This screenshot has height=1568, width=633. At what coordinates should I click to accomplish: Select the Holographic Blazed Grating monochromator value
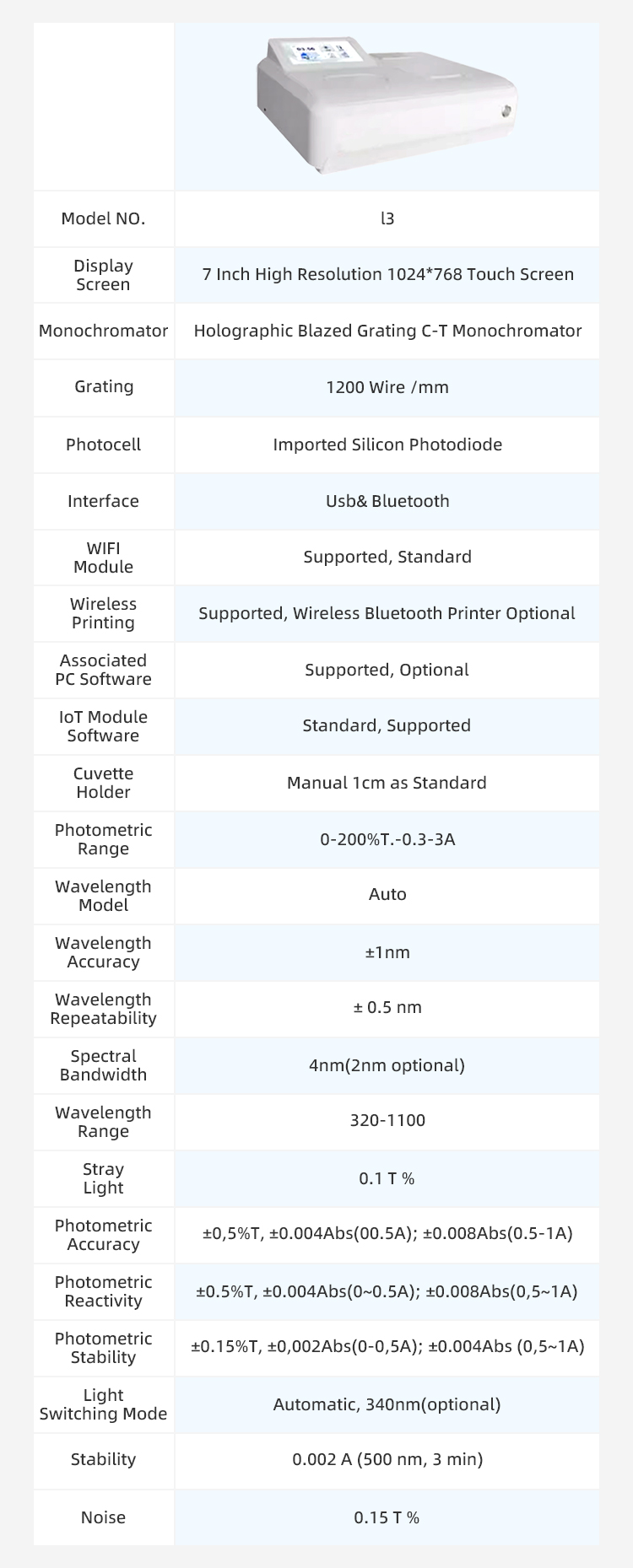387,331
